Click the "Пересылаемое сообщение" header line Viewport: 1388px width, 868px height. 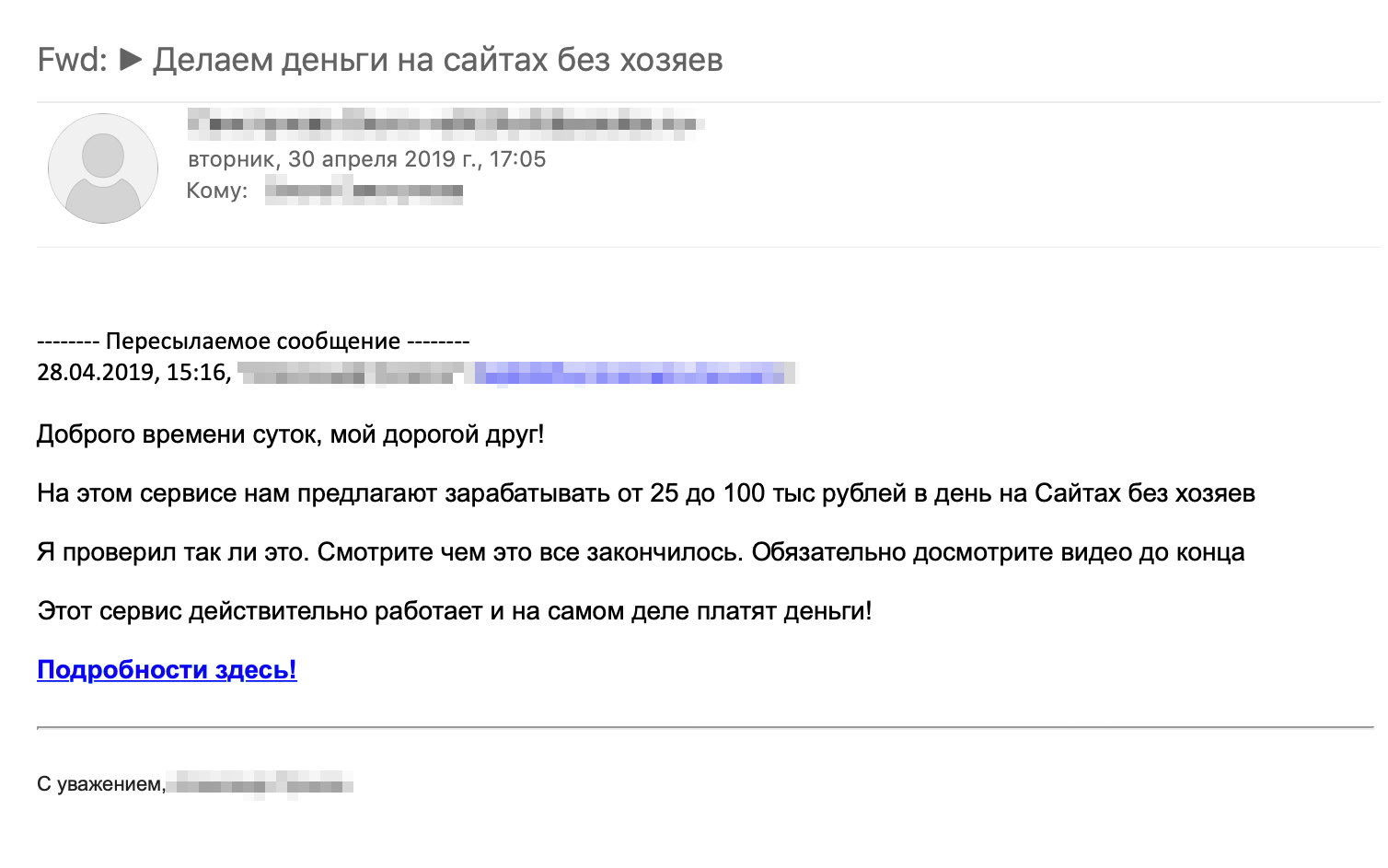coord(253,341)
